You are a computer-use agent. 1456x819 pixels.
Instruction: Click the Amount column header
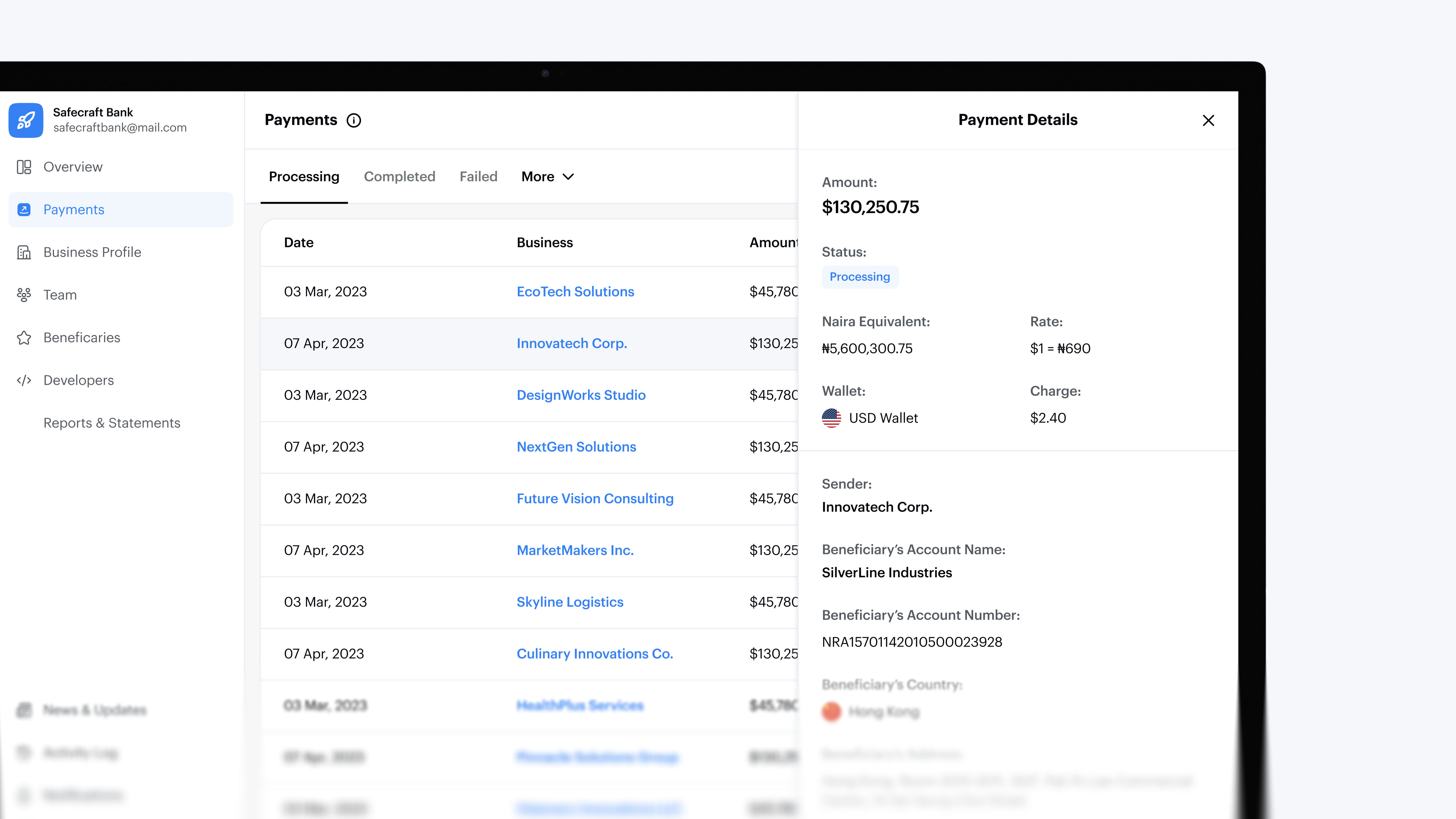point(774,242)
